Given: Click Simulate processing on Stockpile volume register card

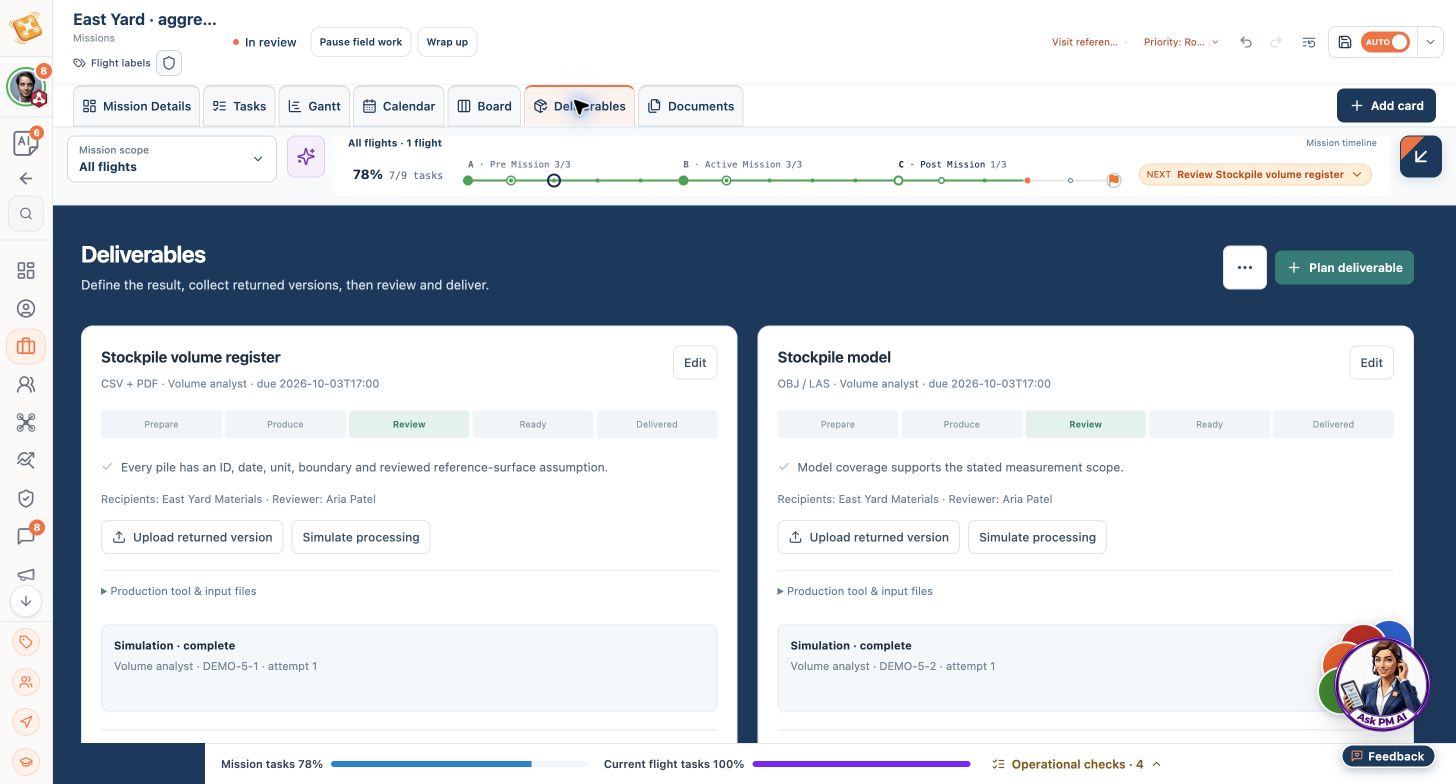Looking at the screenshot, I should (361, 537).
